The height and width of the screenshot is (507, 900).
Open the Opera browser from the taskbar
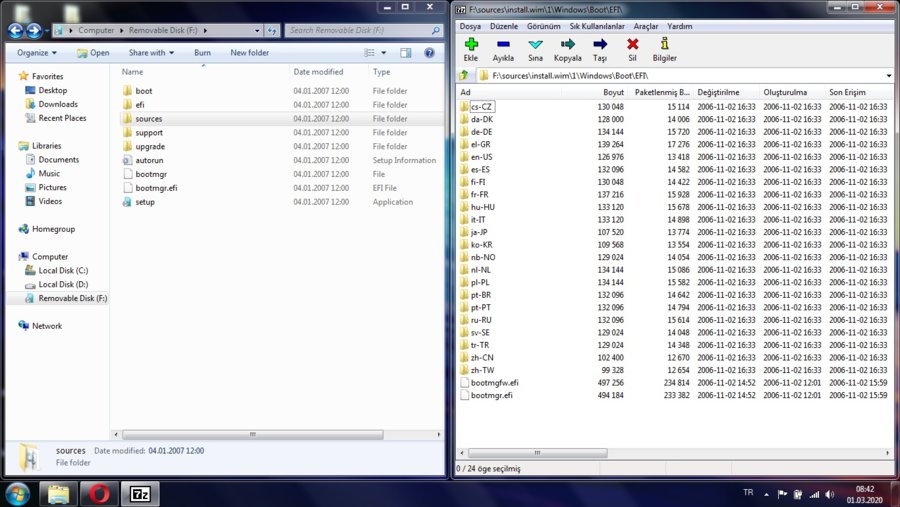click(x=97, y=493)
